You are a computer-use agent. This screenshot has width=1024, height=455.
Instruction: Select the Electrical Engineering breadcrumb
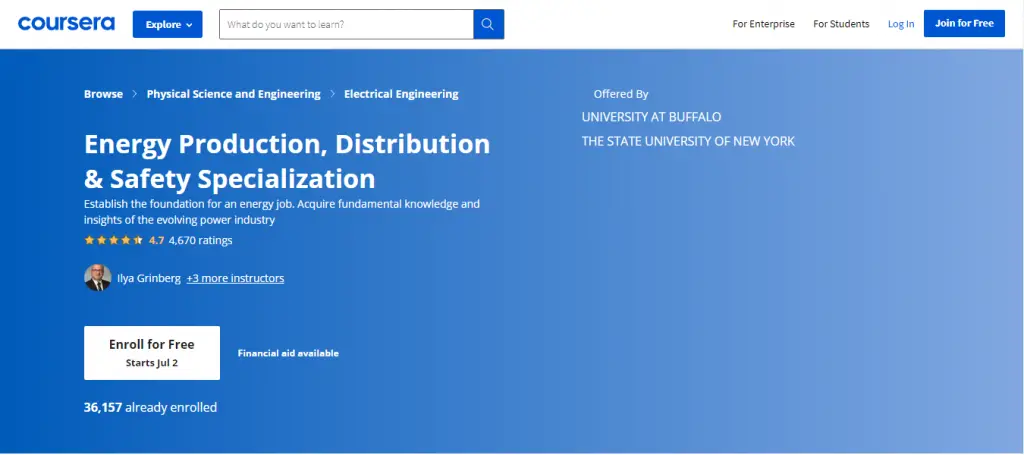tap(401, 94)
